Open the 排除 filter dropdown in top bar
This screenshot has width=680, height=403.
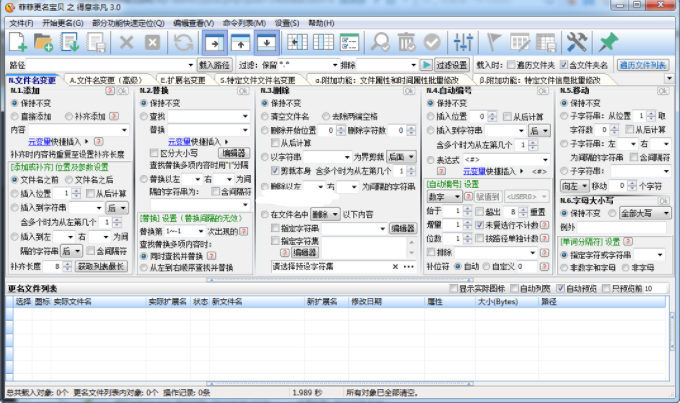click(x=414, y=65)
